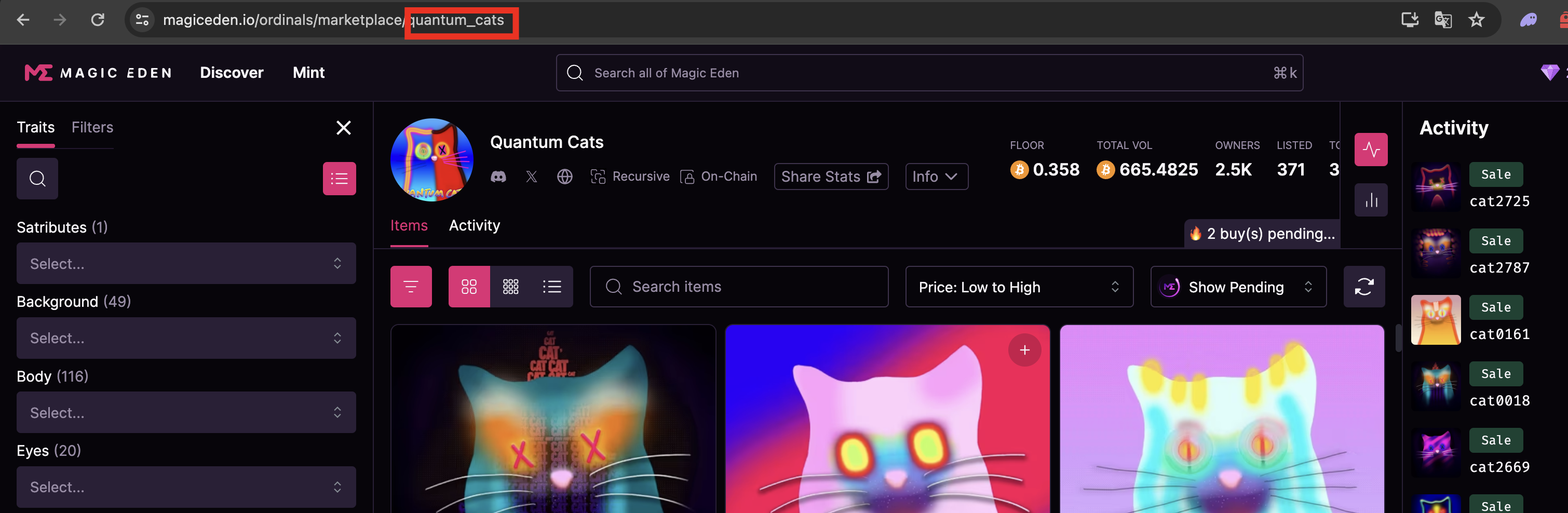
Task: Switch to large grid view
Action: tap(469, 287)
